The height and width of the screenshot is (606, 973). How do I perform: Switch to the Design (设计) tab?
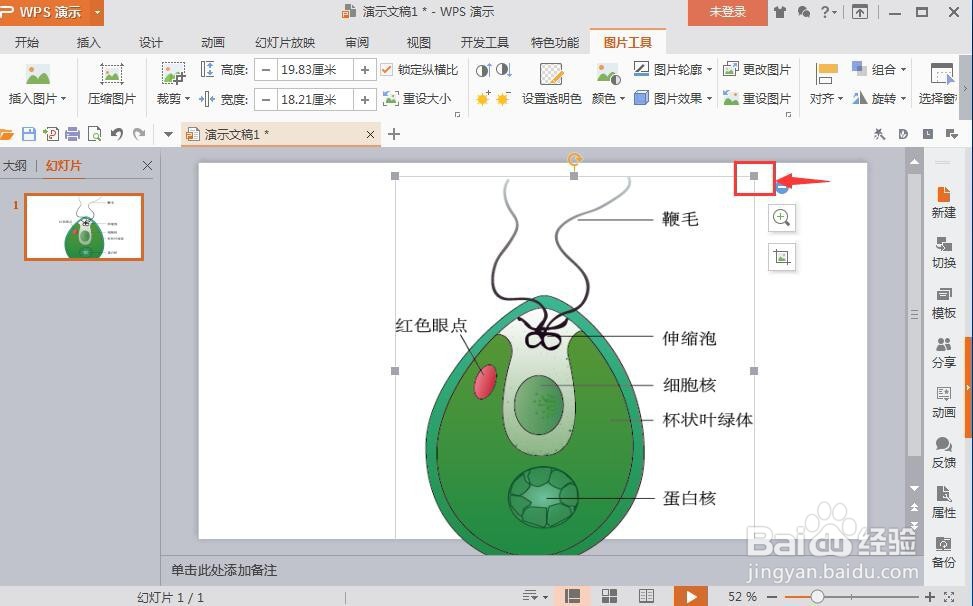pyautogui.click(x=150, y=42)
